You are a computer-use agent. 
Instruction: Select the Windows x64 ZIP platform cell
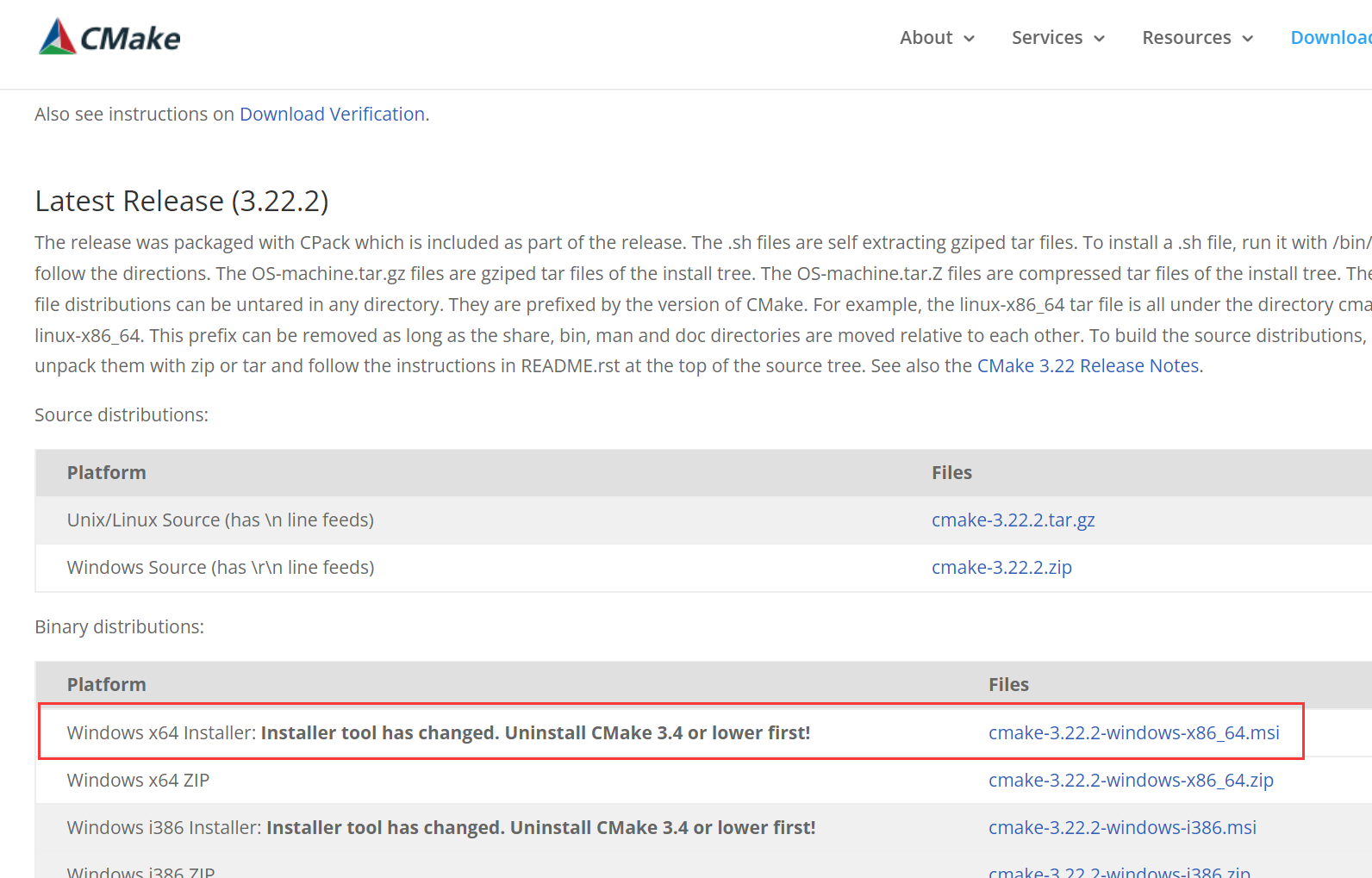[x=138, y=781]
